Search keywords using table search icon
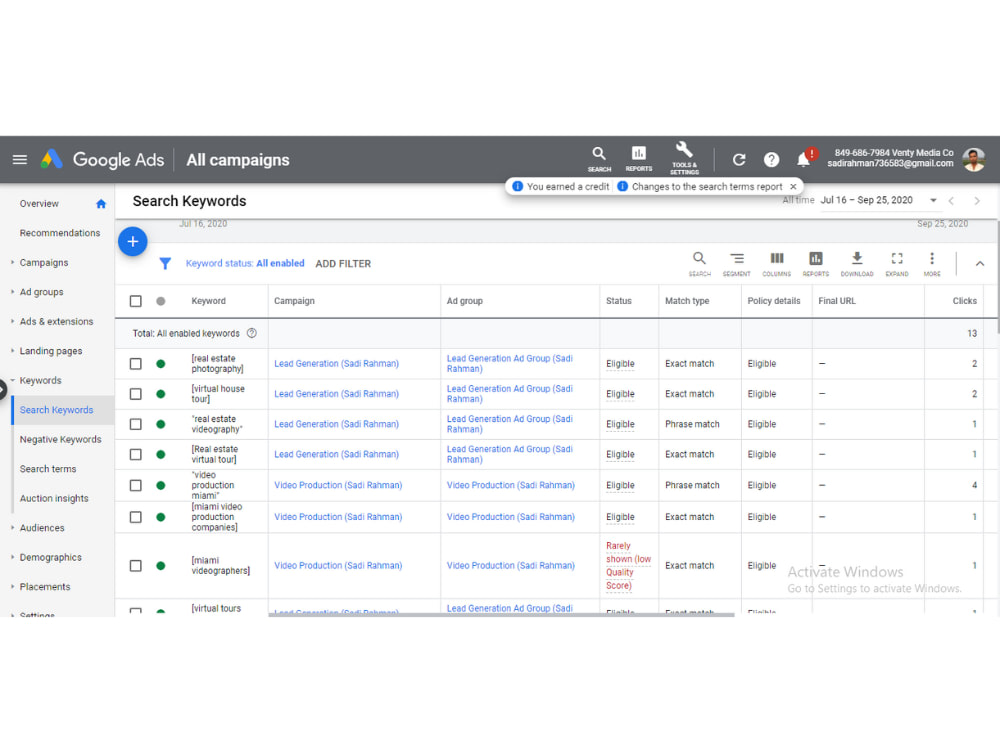This screenshot has width=1000, height=750. 700,263
